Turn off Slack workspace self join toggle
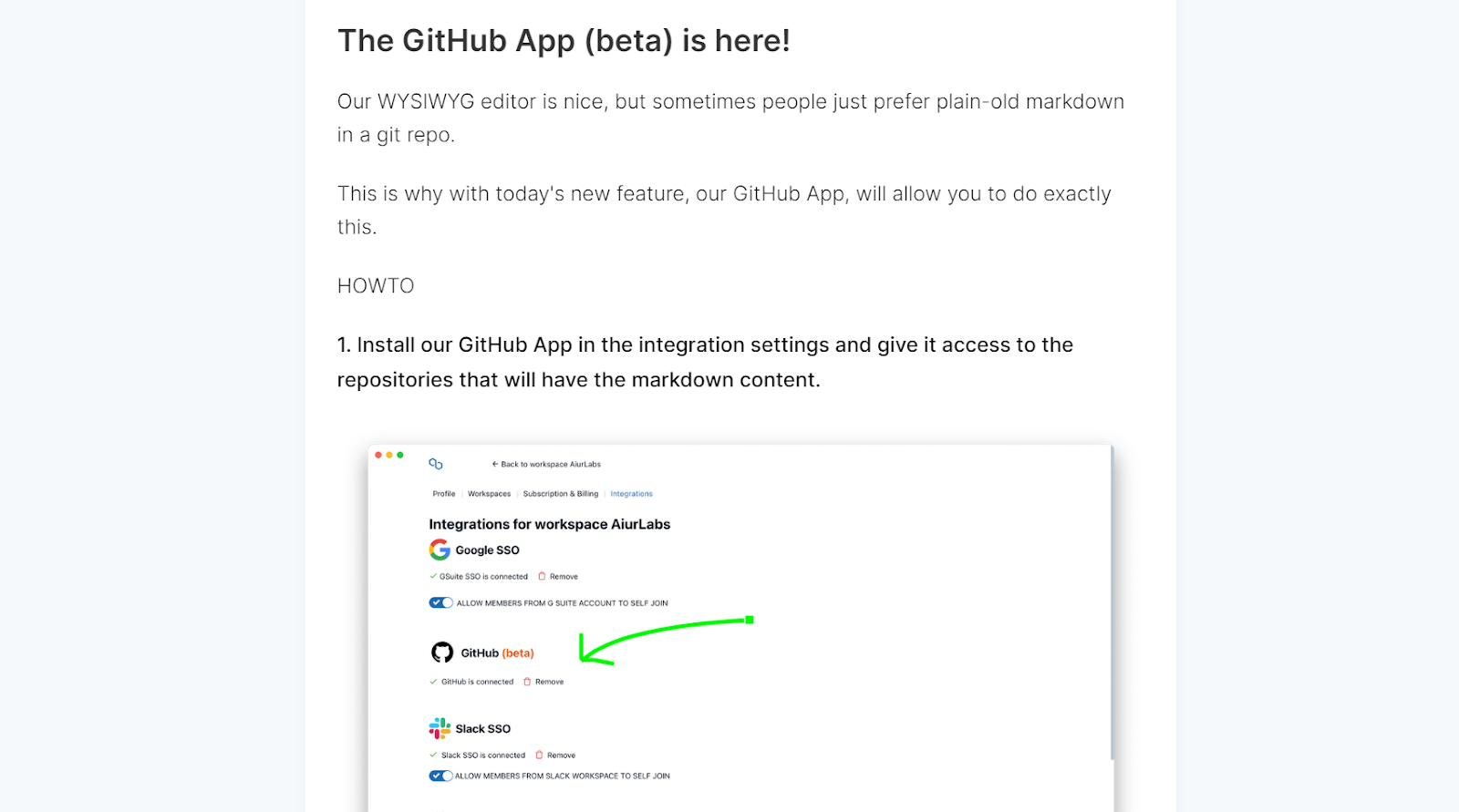The image size is (1459, 812). click(441, 776)
